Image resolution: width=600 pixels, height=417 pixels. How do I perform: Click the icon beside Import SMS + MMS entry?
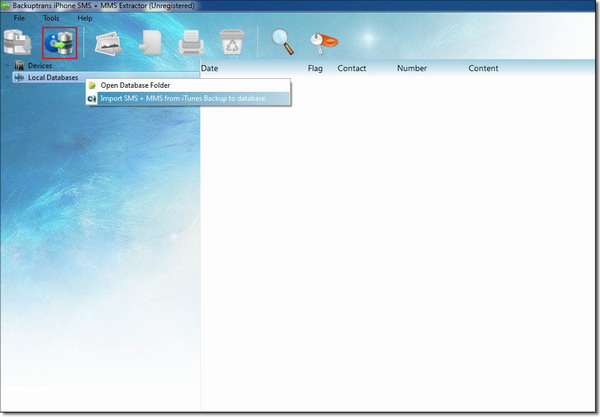[x=92, y=99]
